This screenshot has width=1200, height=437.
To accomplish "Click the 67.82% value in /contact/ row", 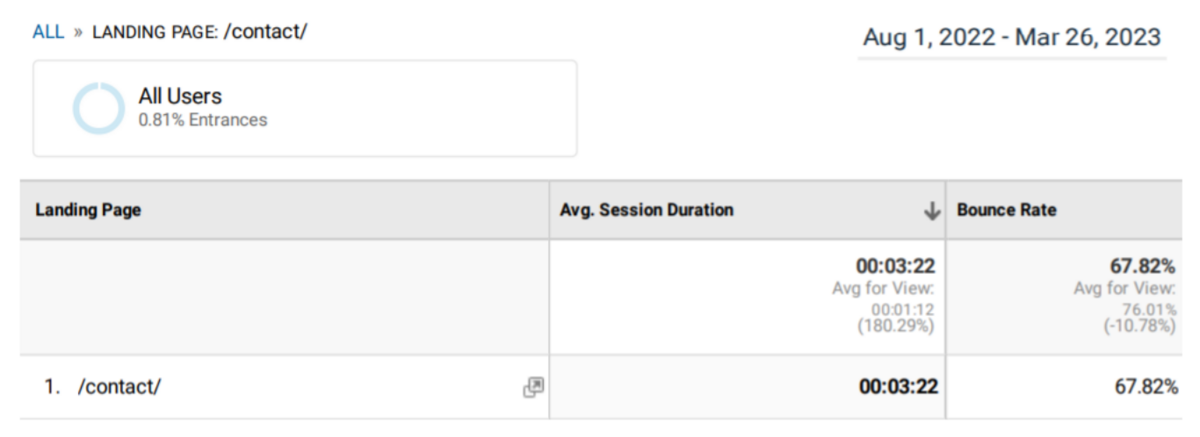I will [x=1146, y=387].
